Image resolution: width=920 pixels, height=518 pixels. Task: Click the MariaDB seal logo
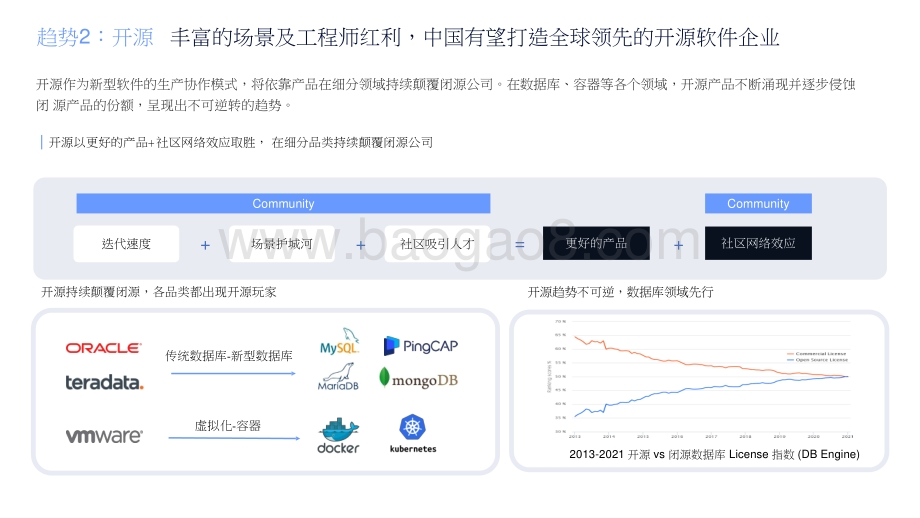[x=339, y=377]
